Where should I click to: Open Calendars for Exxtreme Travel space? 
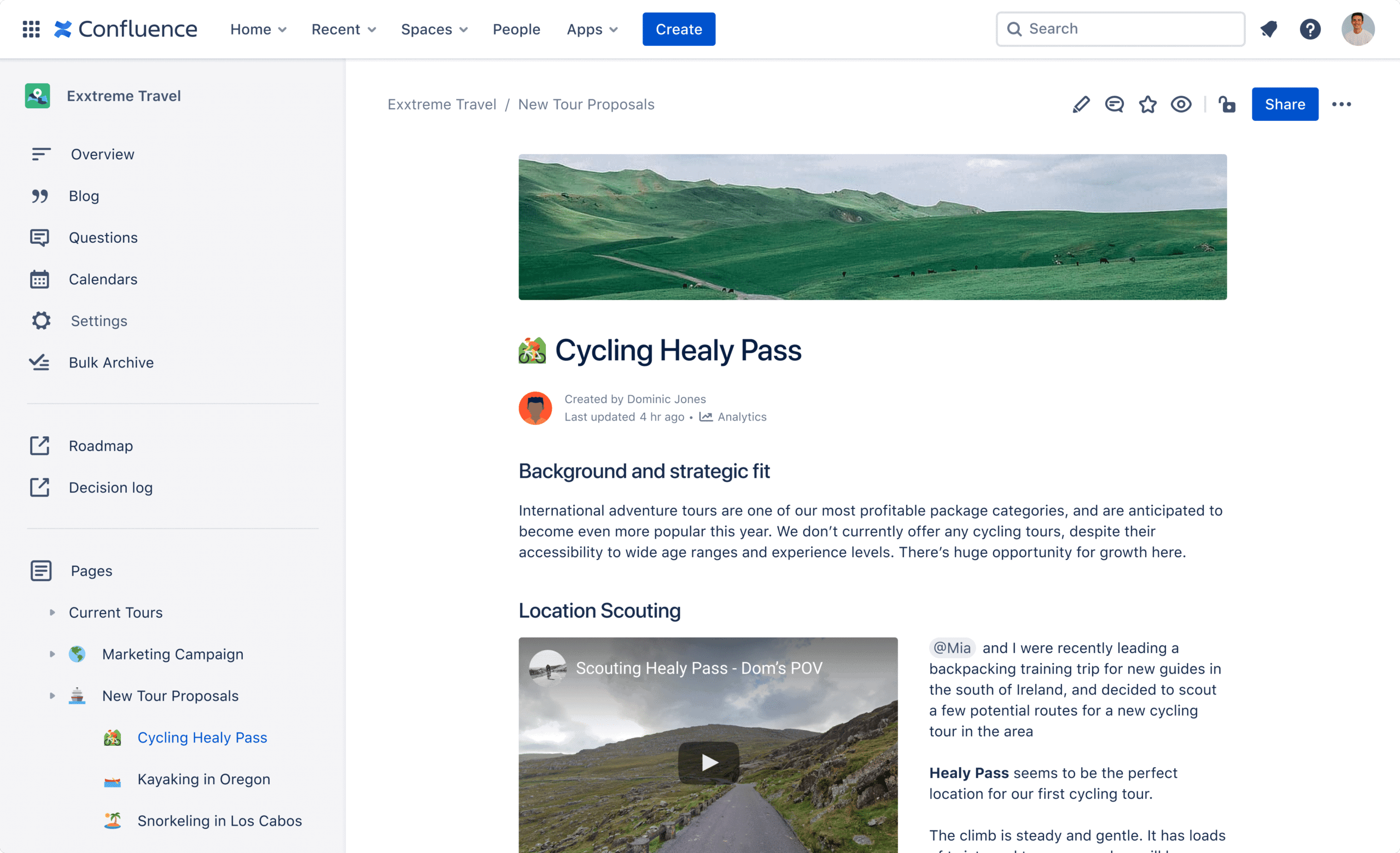[x=103, y=279]
